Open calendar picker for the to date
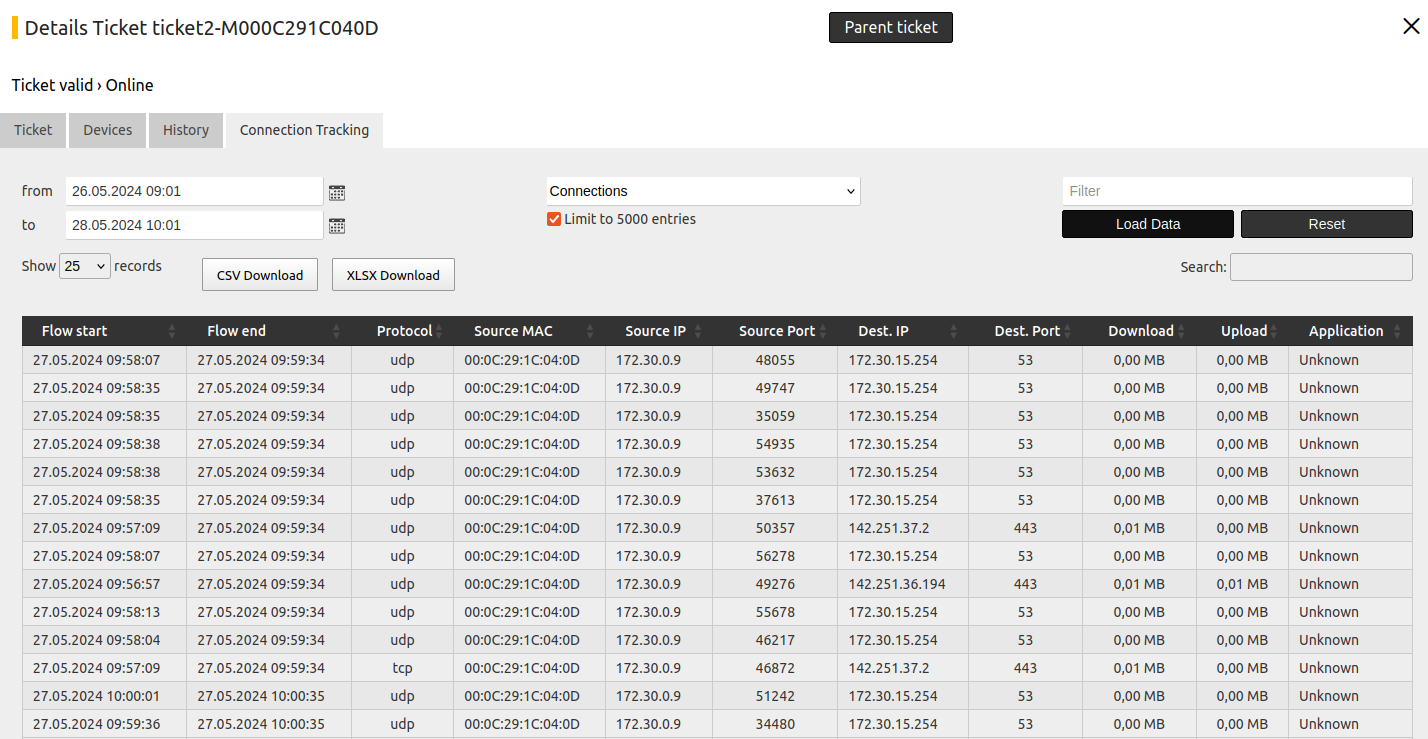 pyautogui.click(x=337, y=226)
